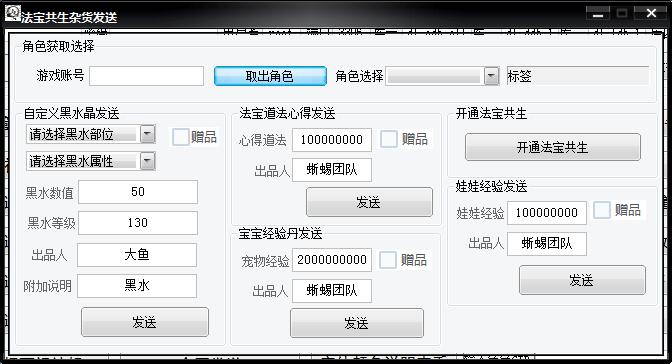This screenshot has width=672, height=364.
Task: Click the 娃娃经验 label
Action: coord(480,213)
